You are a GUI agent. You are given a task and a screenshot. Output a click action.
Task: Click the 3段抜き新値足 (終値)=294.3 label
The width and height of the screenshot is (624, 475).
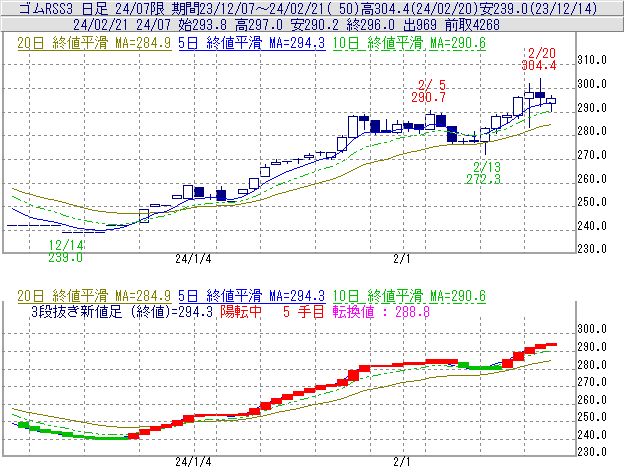pyautogui.click(x=122, y=311)
